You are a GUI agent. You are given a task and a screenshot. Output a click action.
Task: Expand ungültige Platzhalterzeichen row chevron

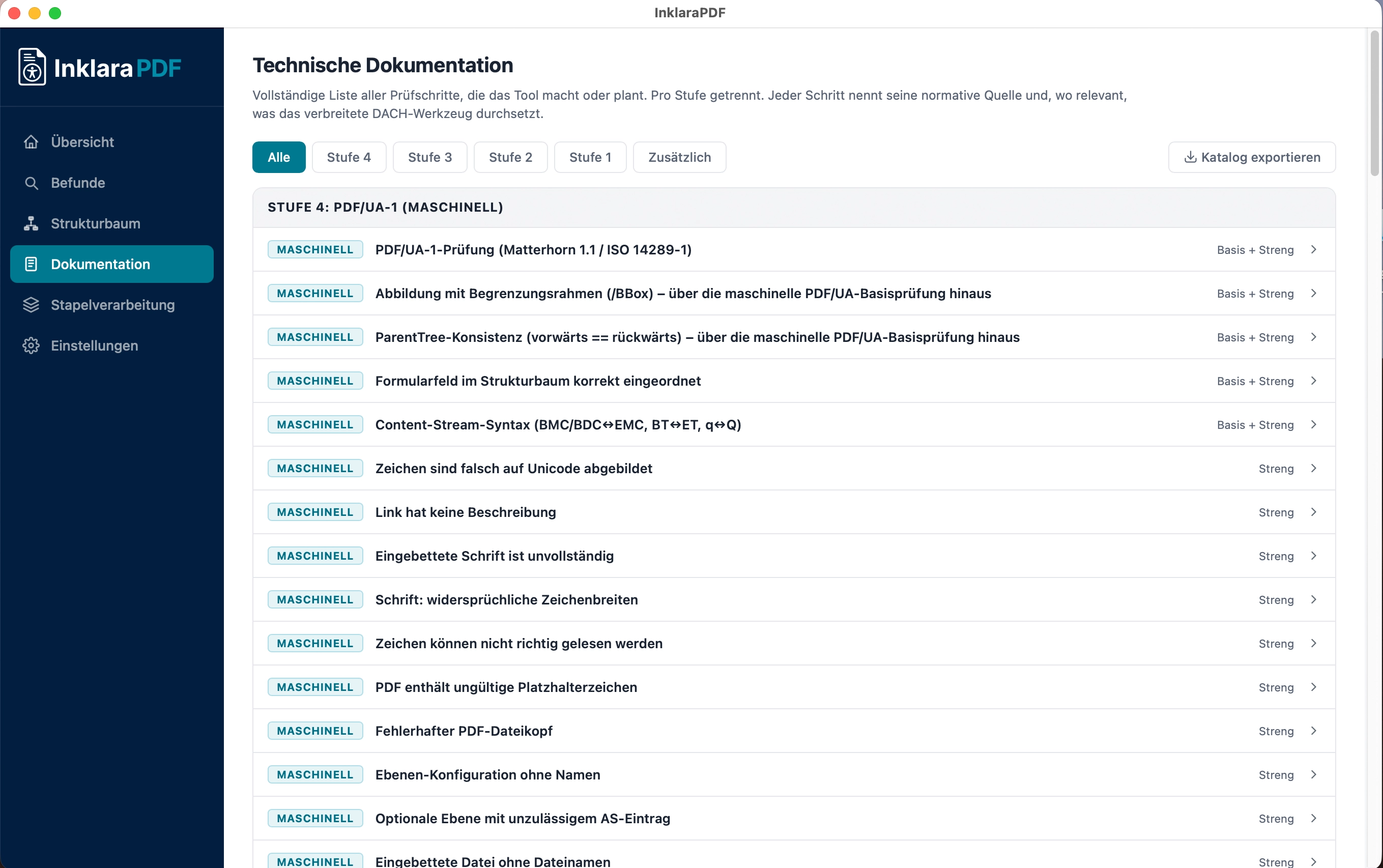(1313, 687)
